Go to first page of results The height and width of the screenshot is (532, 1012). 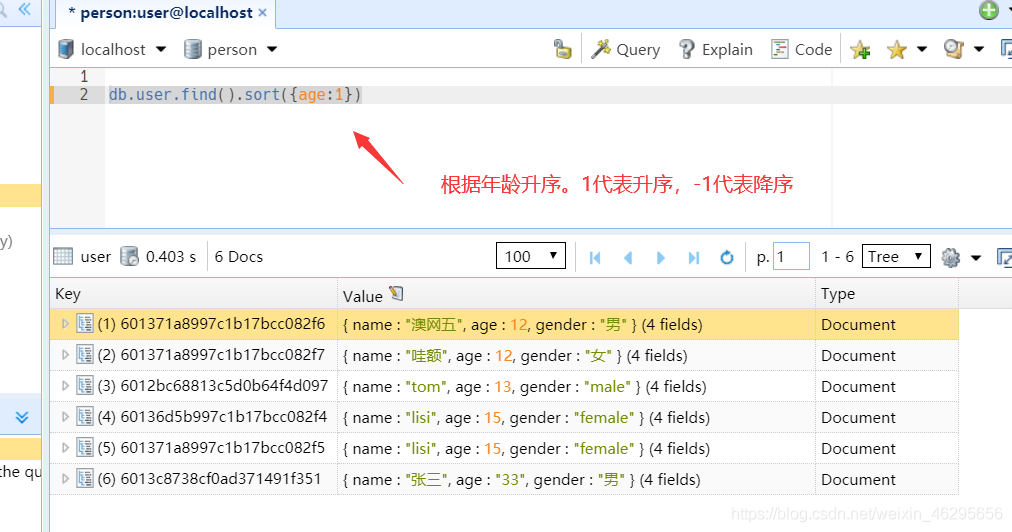595,258
